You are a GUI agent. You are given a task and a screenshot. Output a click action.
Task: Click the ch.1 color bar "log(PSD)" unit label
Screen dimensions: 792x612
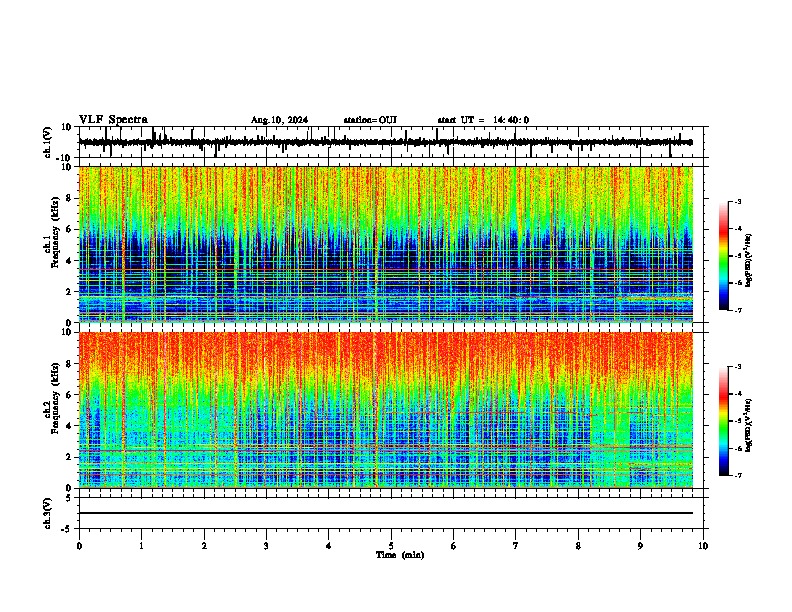[x=748, y=260]
